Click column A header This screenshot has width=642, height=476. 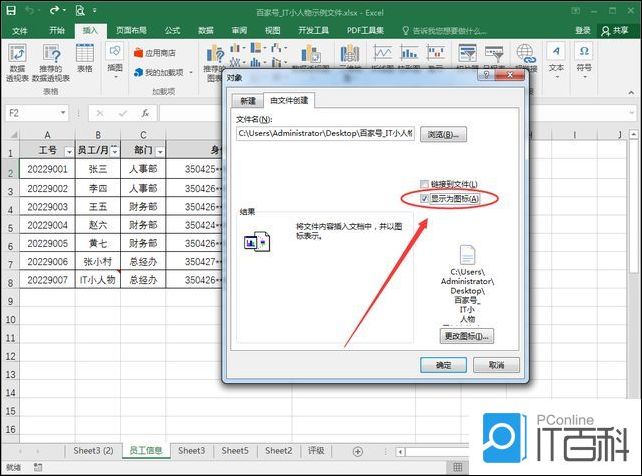47,135
